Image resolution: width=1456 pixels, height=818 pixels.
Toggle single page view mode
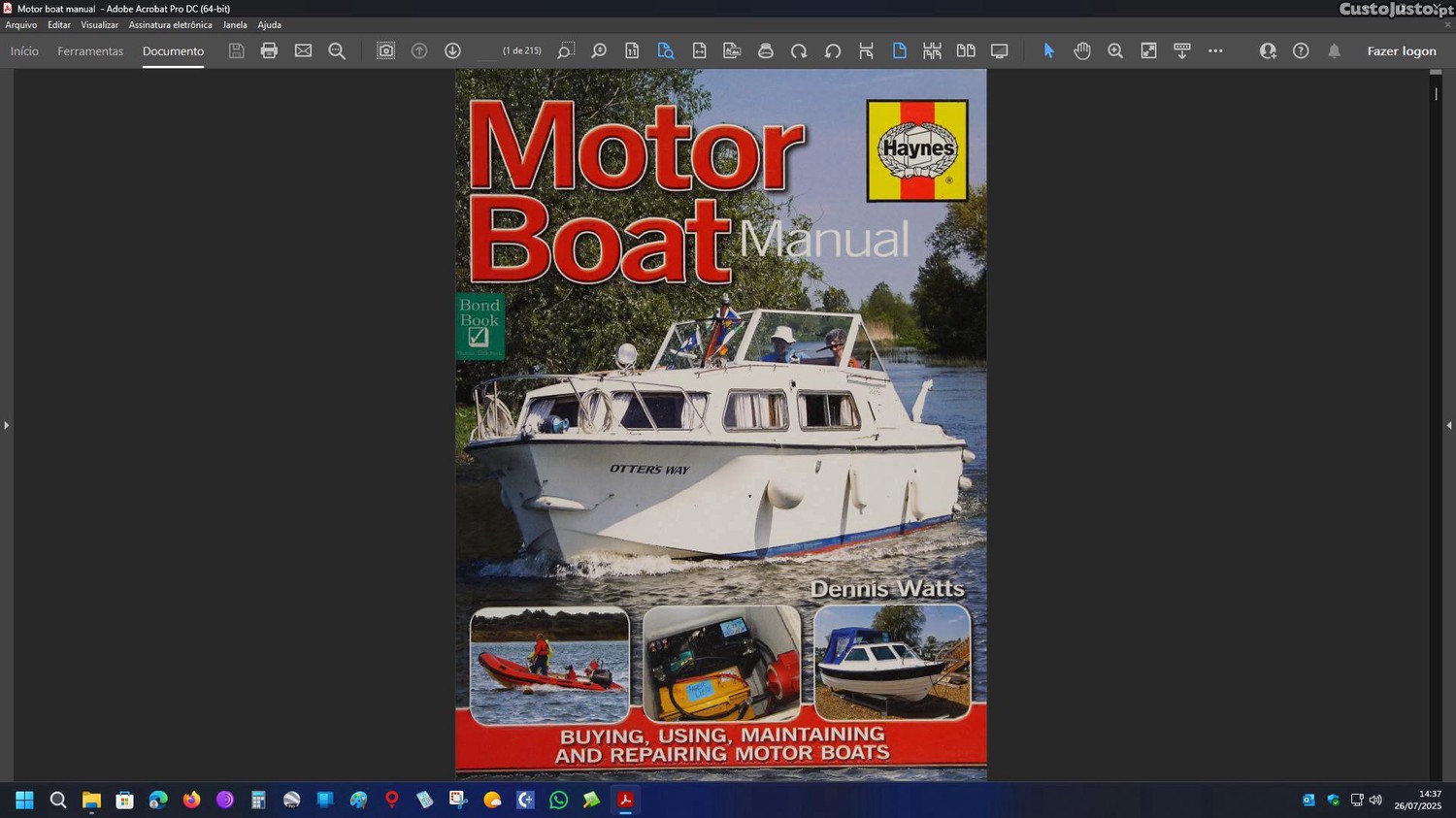(x=899, y=50)
